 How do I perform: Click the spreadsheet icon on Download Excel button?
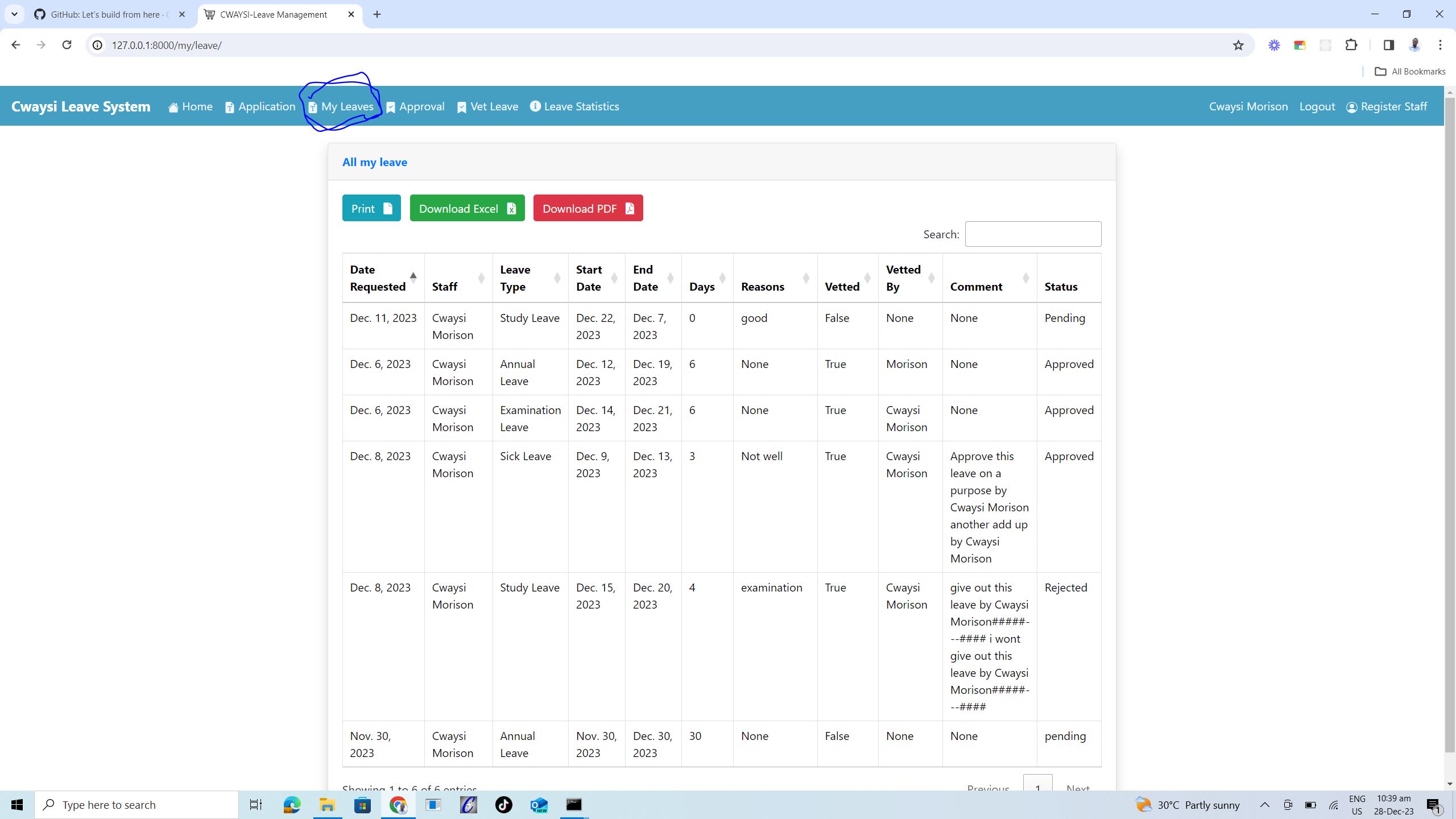click(511, 208)
